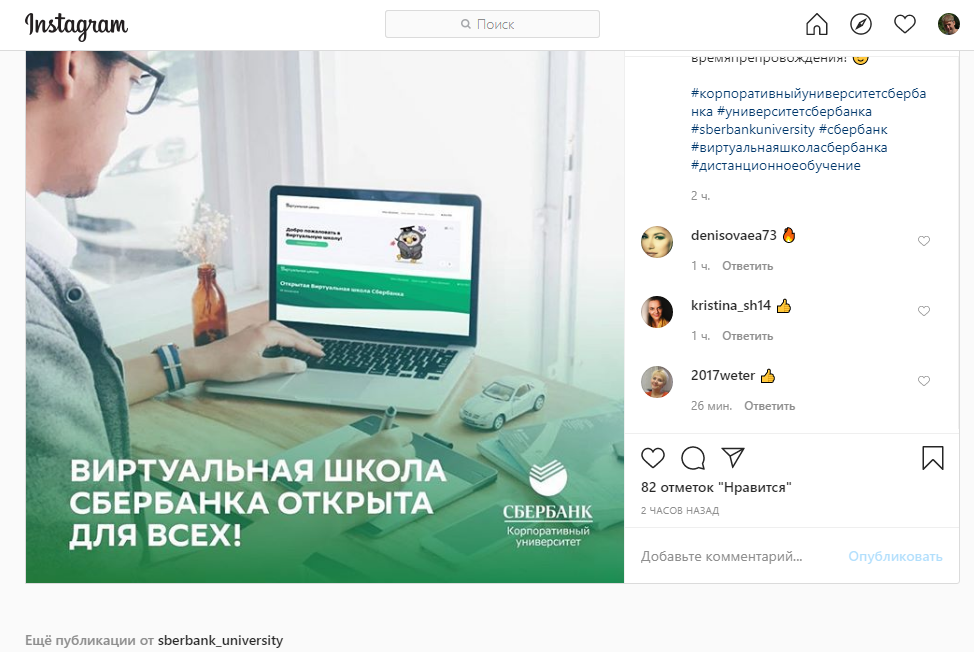
Task: Like kristina_sh14's comment
Action: tap(924, 311)
